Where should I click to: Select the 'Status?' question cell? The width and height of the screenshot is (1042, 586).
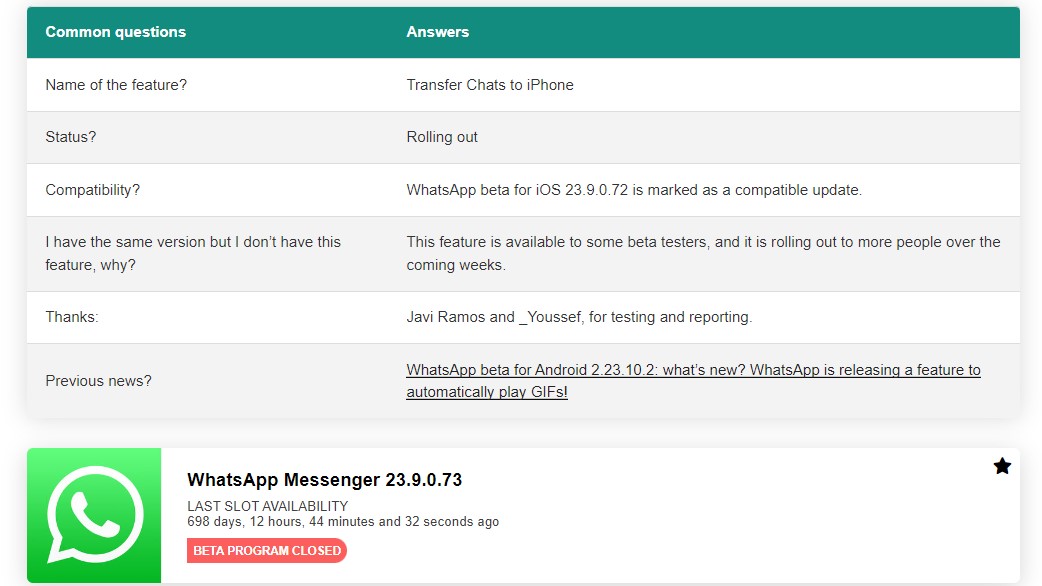[71, 137]
